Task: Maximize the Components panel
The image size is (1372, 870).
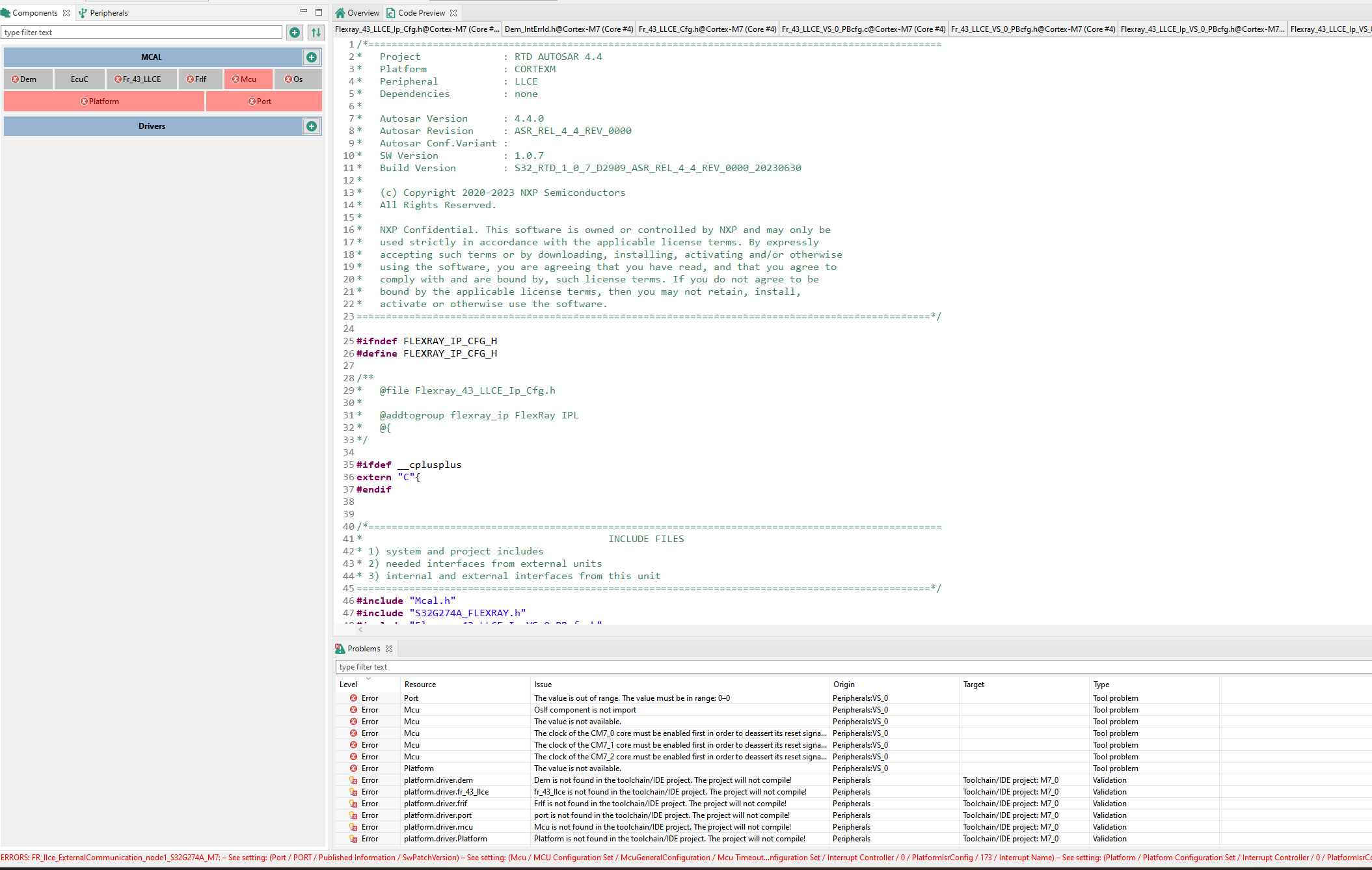Action: coord(319,12)
